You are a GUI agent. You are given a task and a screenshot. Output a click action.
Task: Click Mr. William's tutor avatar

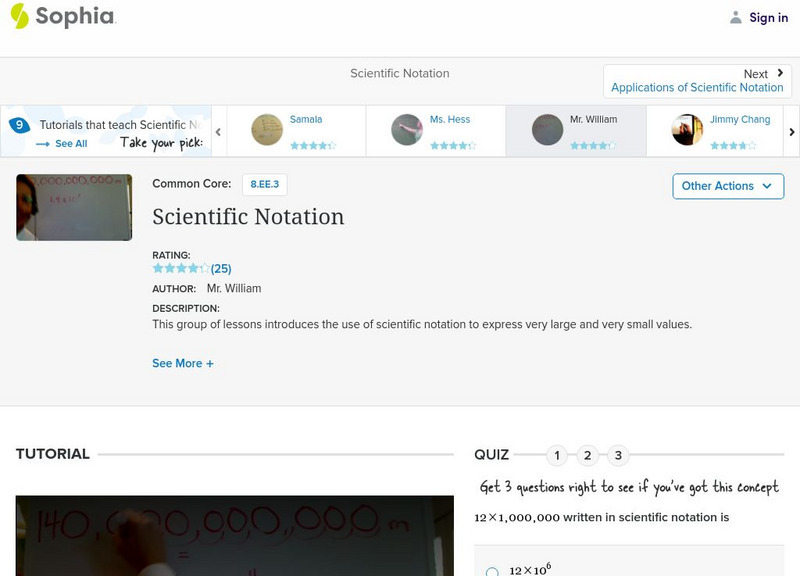tap(546, 130)
